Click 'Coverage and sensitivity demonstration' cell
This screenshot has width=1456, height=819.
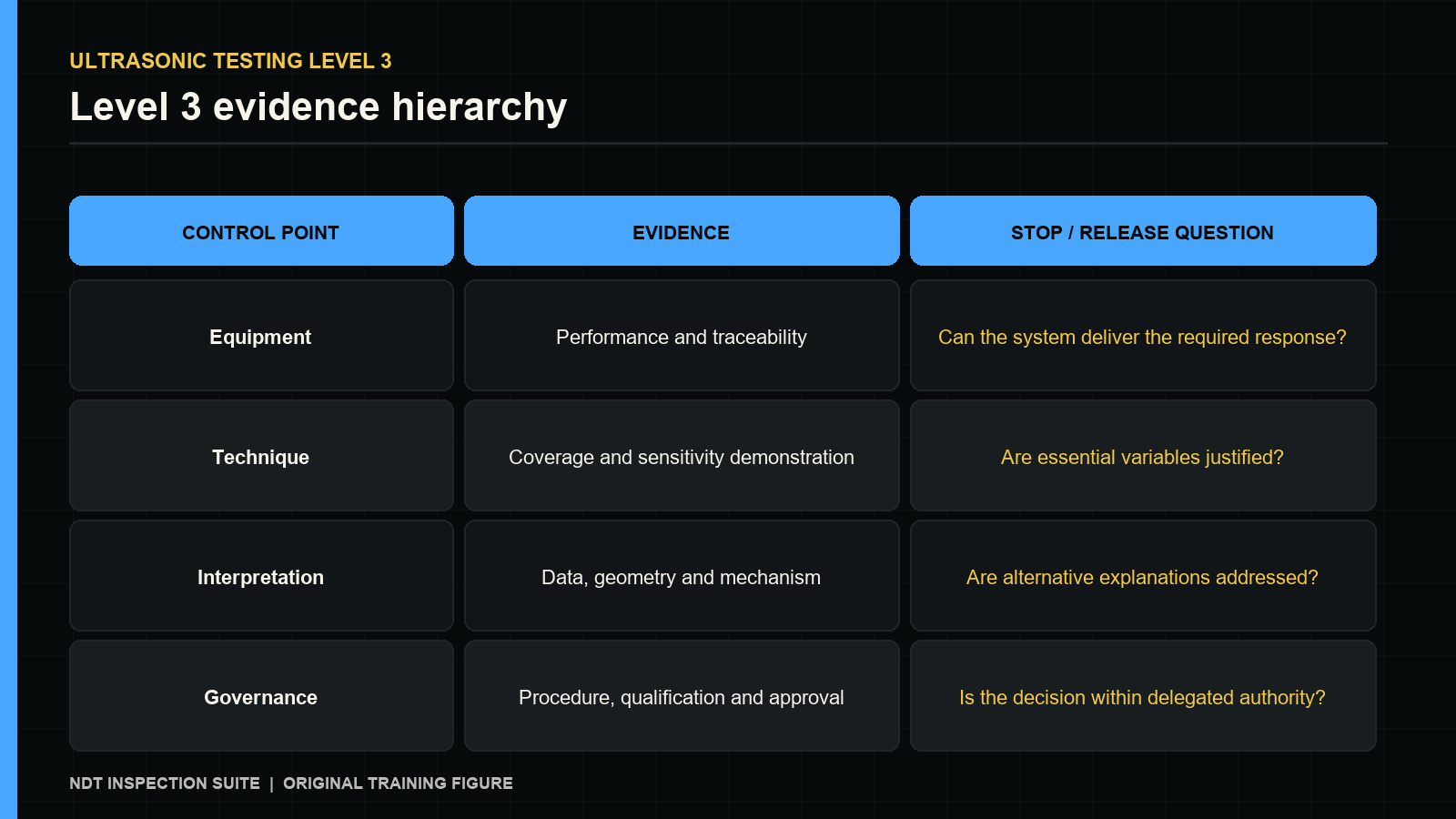(x=682, y=456)
